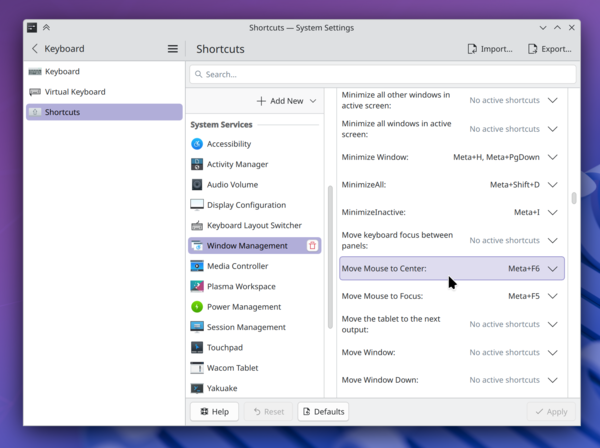Expand the Move Mouse to Center shortcut
Viewport: 600px width, 448px height.
(553, 268)
